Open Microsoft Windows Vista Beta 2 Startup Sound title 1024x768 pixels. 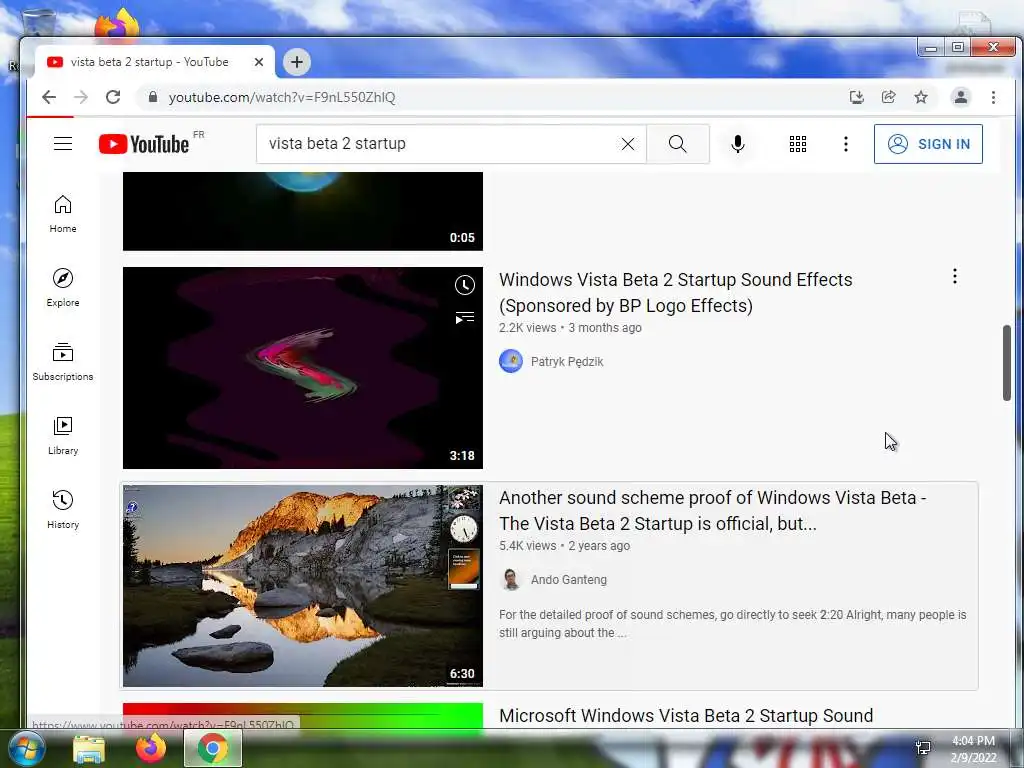click(686, 716)
